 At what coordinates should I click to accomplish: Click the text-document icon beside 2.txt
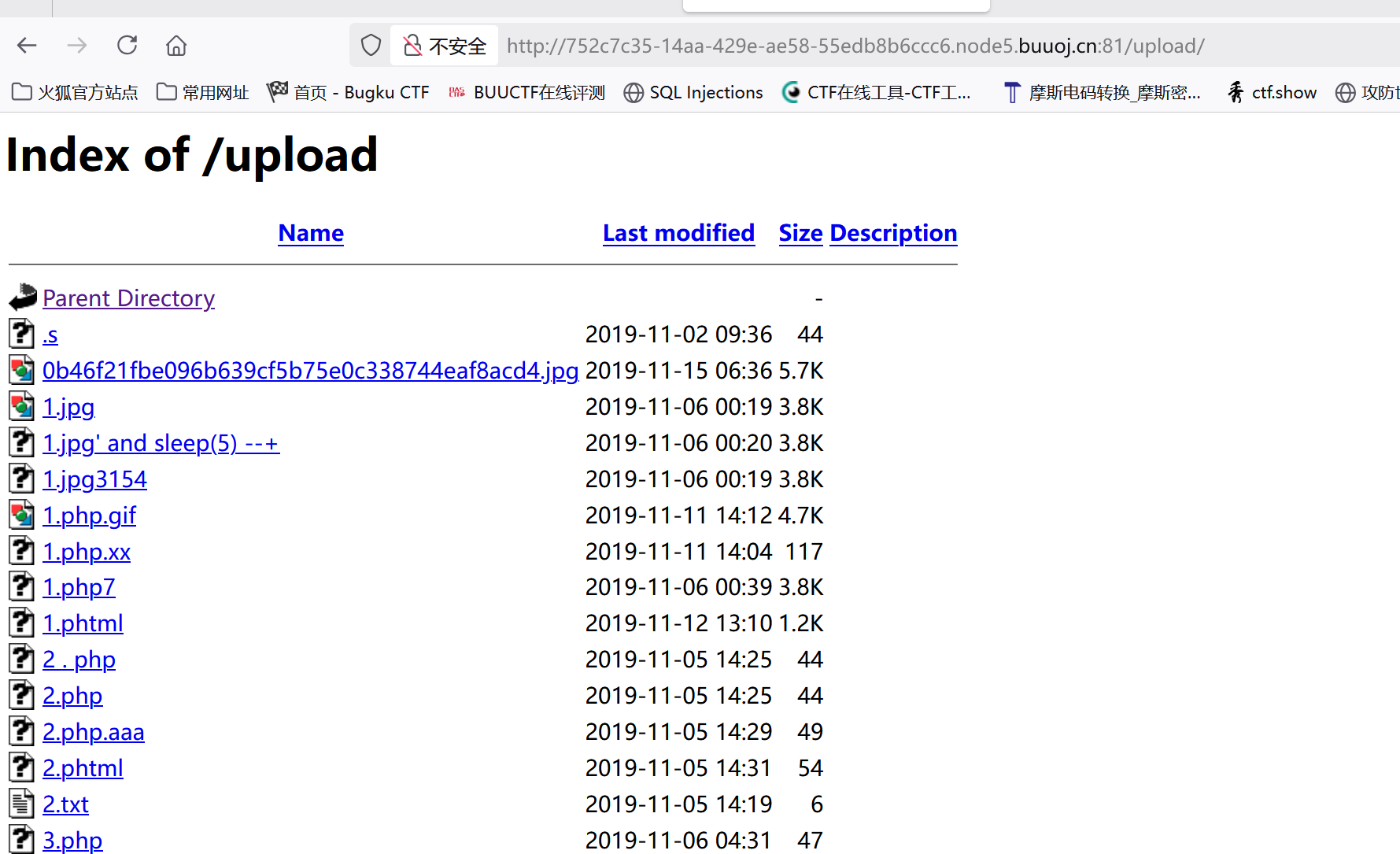(x=22, y=804)
